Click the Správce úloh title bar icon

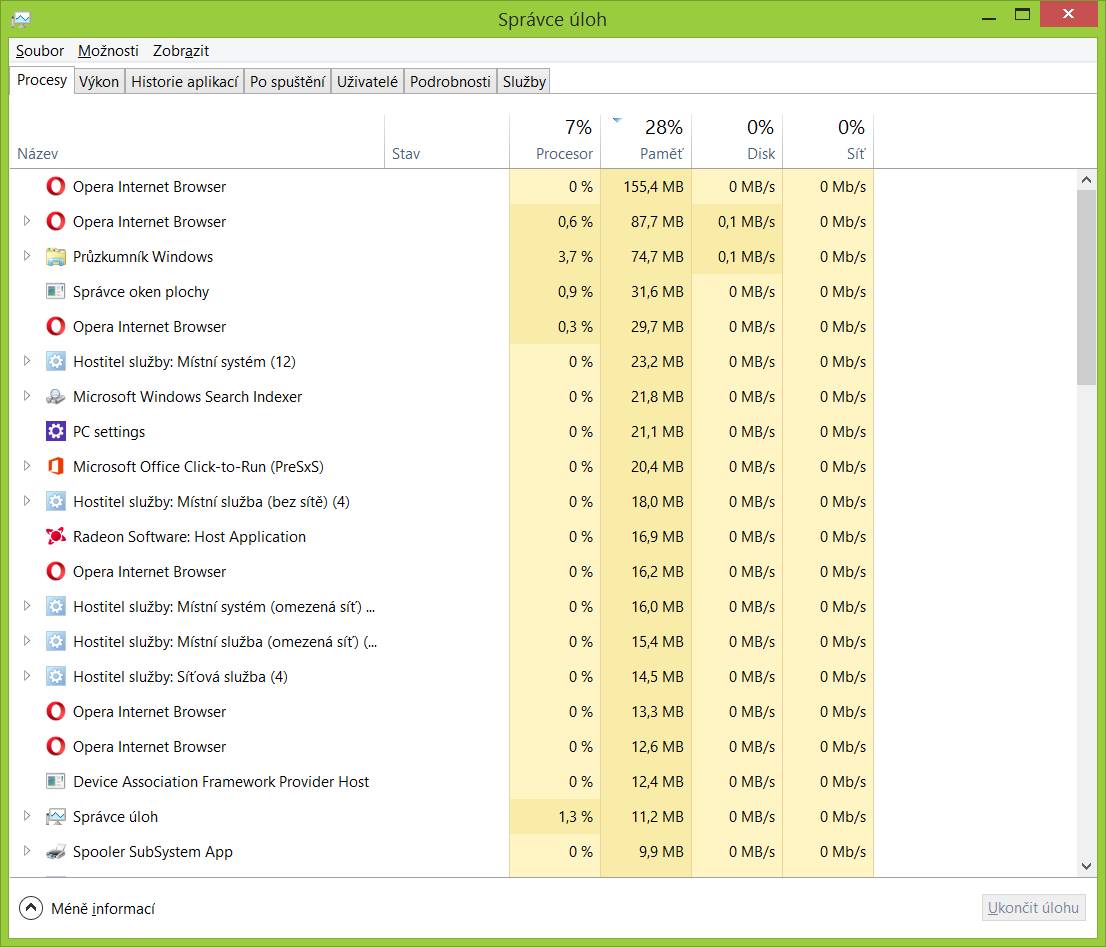tap(21, 19)
